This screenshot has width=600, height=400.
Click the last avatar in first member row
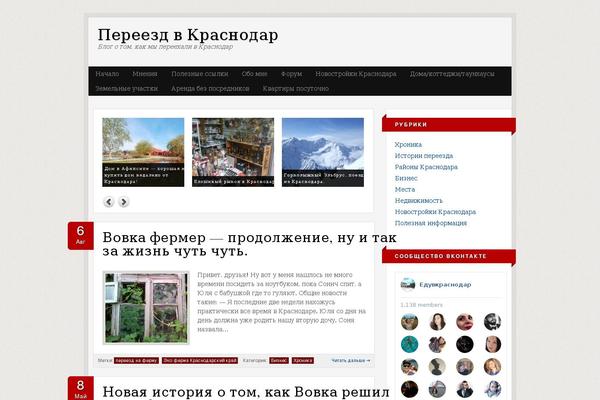[492, 322]
